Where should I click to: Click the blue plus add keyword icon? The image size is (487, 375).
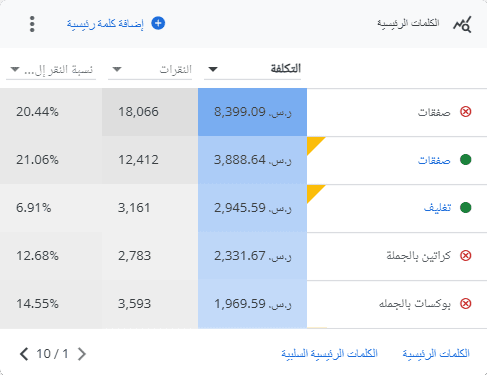pos(158,23)
